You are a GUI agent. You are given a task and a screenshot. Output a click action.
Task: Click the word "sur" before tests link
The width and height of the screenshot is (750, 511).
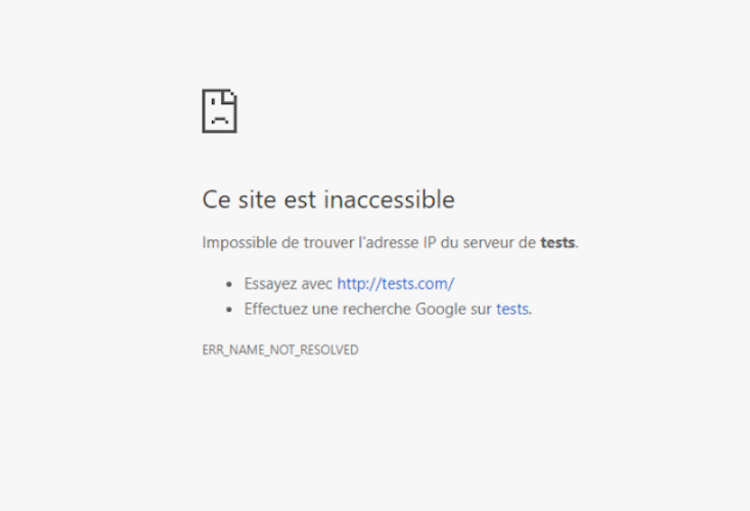click(481, 309)
